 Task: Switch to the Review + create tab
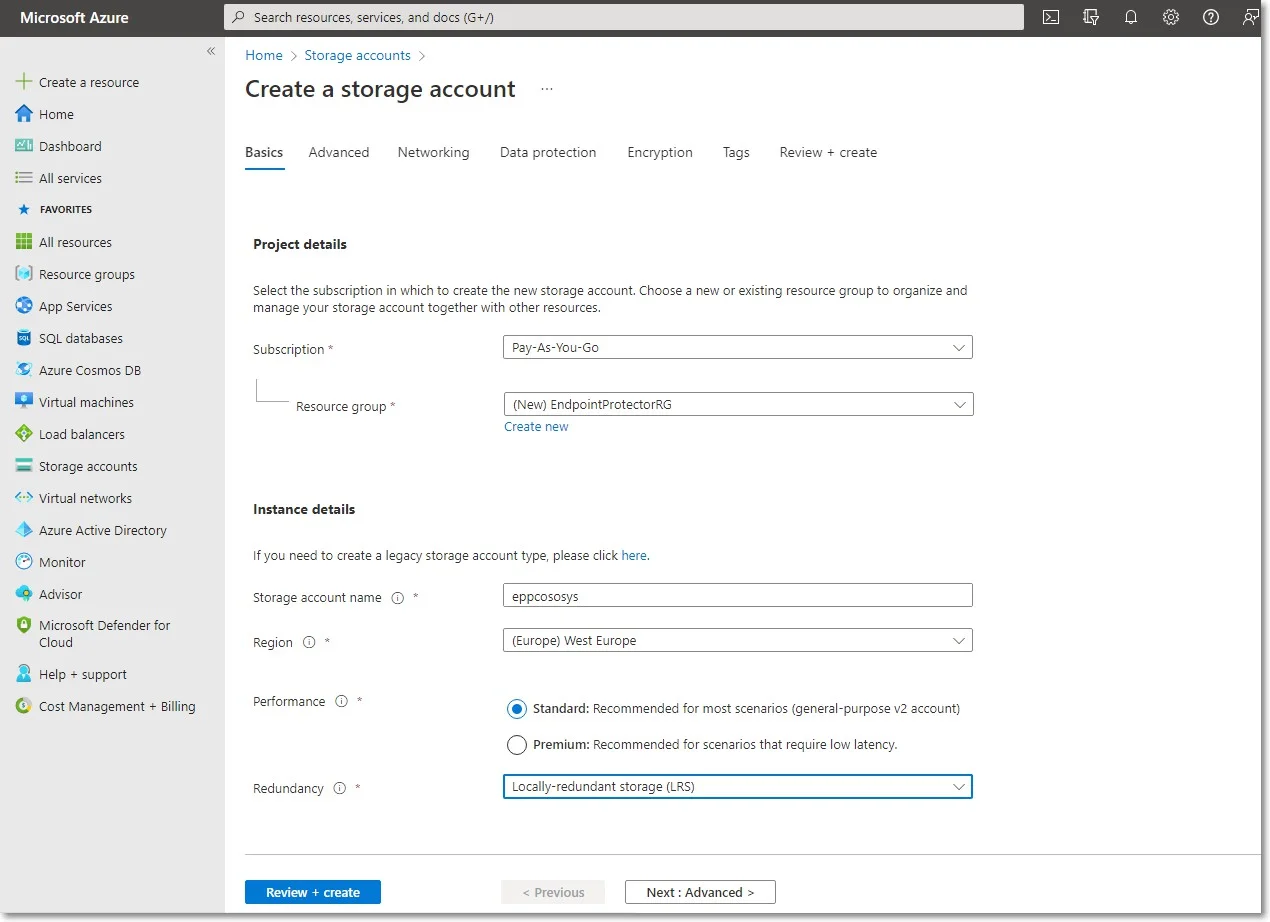click(x=828, y=153)
